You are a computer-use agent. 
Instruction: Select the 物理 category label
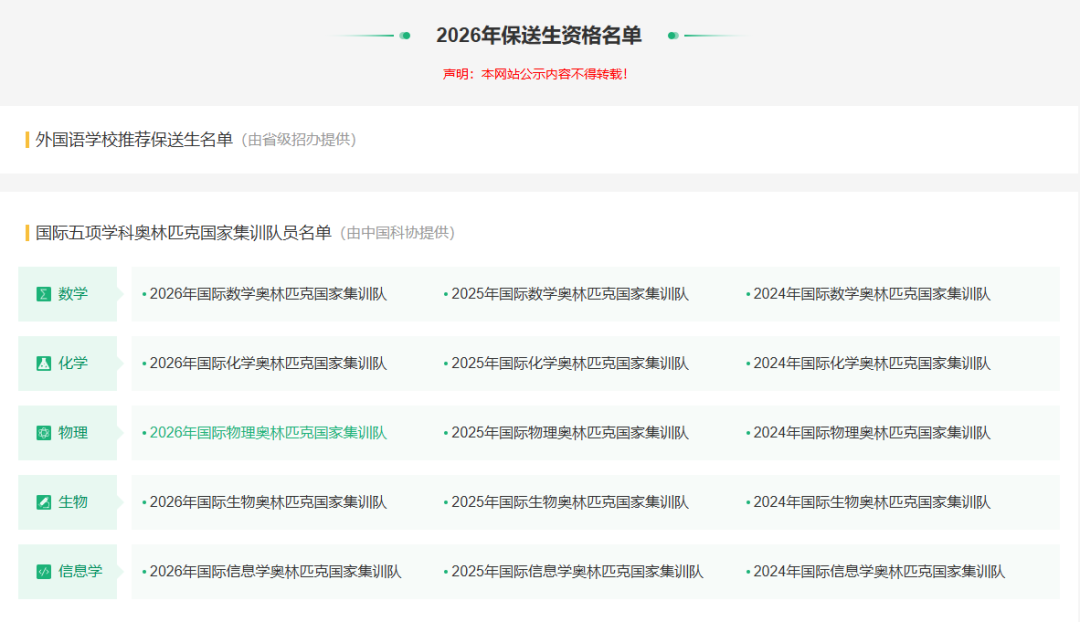(x=73, y=433)
